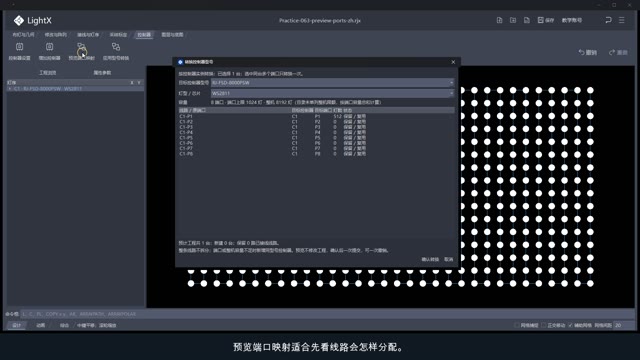Click the Y column header in side panel
This screenshot has height=360, width=640.
(139, 82)
